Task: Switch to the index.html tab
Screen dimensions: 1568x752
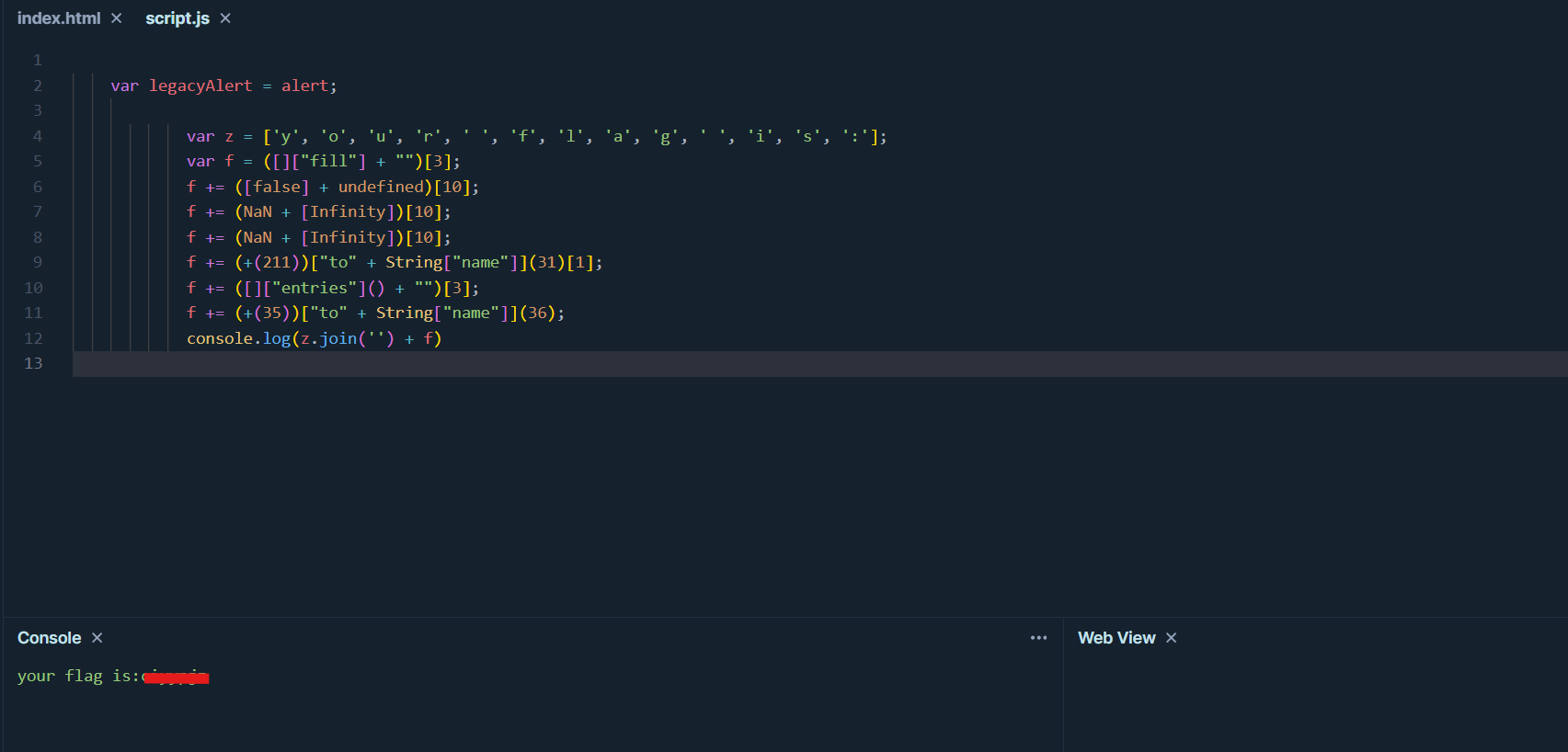Action: (59, 18)
